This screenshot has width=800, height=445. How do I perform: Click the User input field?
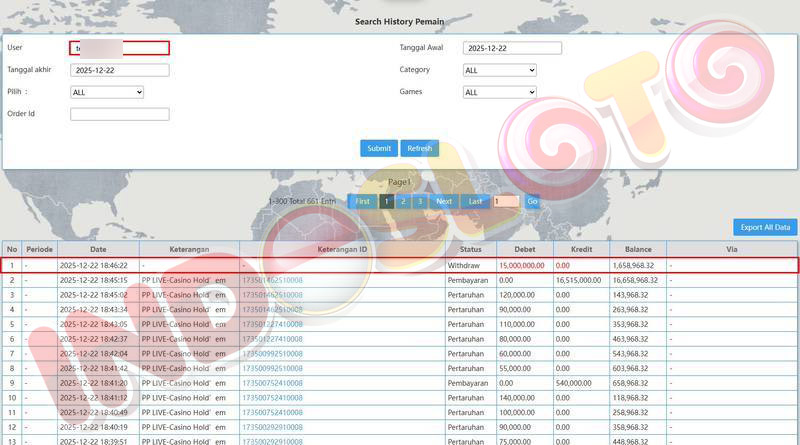pyautogui.click(x=119, y=48)
